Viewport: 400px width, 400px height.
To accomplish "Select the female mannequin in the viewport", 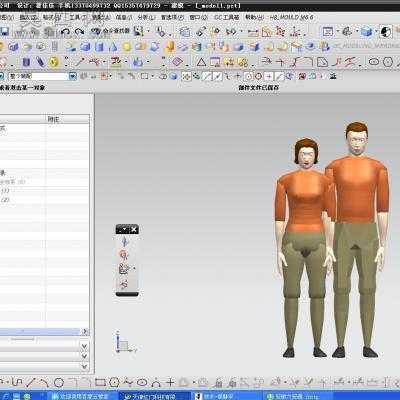I will point(305,247).
